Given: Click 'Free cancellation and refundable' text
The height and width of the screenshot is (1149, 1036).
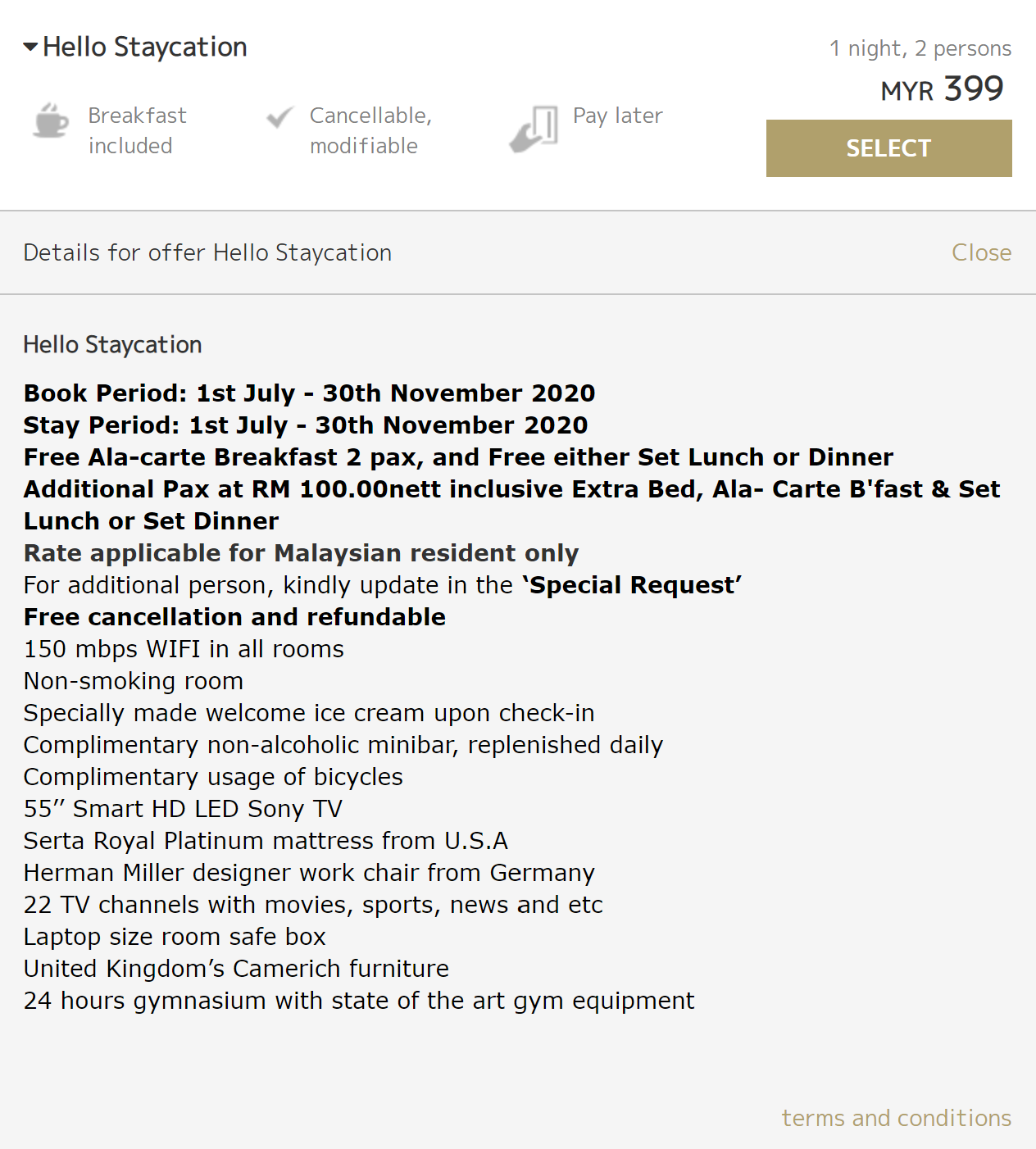Looking at the screenshot, I should pyautogui.click(x=234, y=617).
